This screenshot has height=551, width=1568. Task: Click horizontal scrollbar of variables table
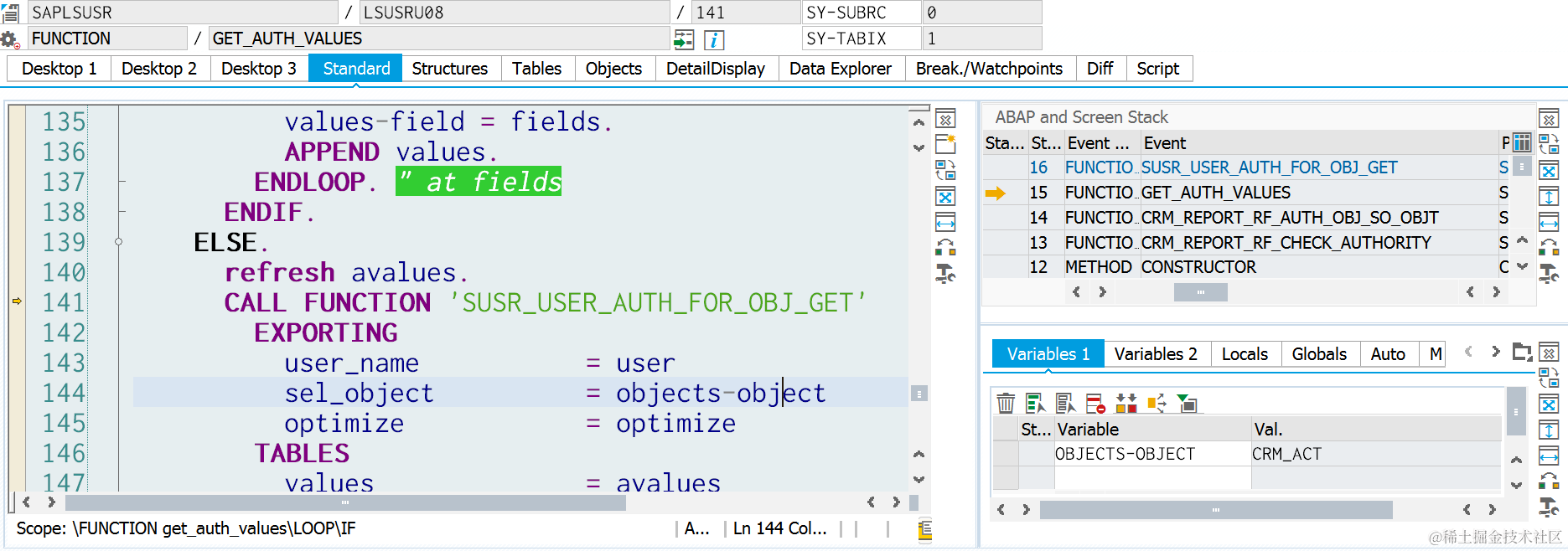(x=1216, y=509)
